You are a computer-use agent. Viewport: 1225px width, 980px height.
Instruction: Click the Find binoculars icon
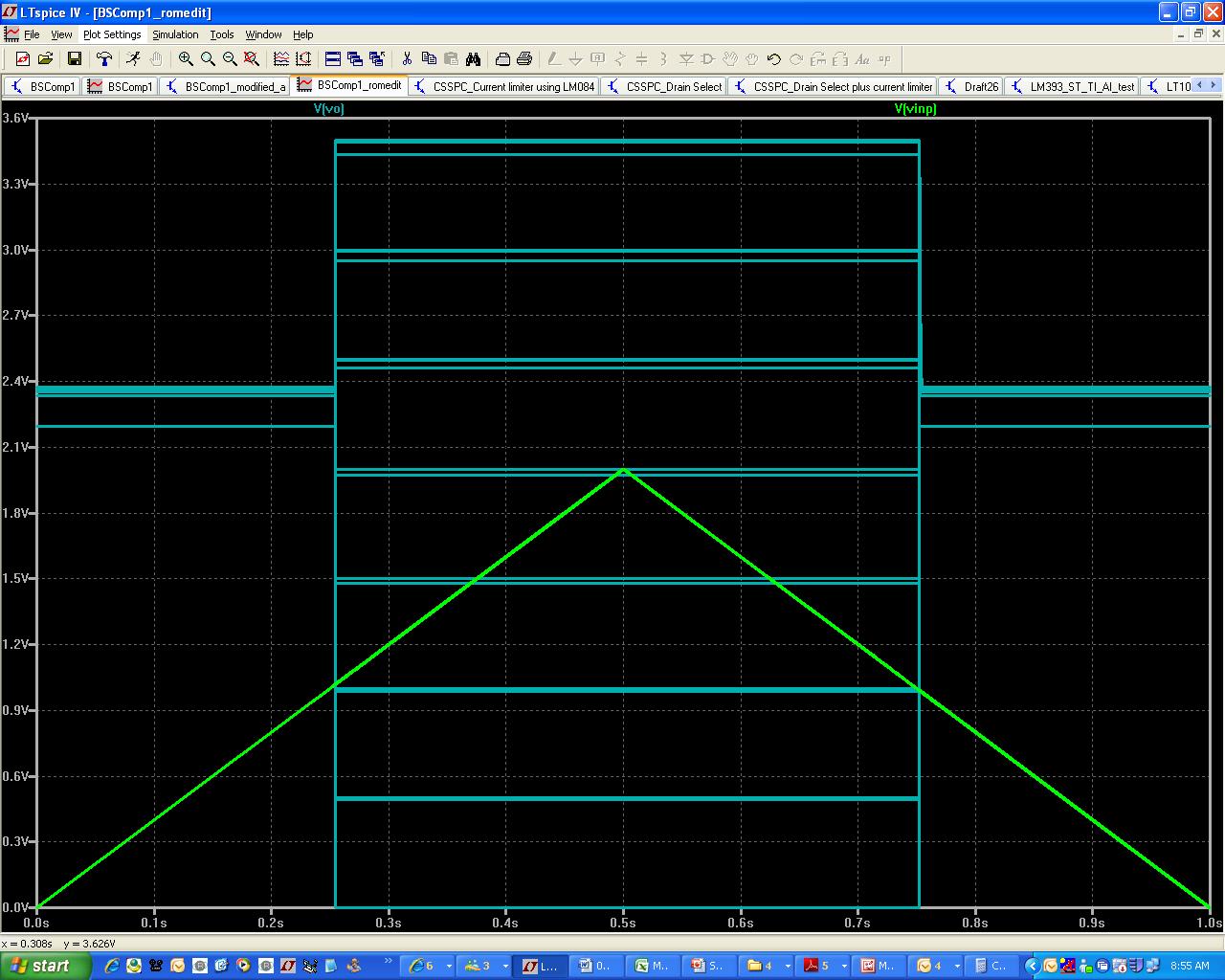[x=473, y=59]
